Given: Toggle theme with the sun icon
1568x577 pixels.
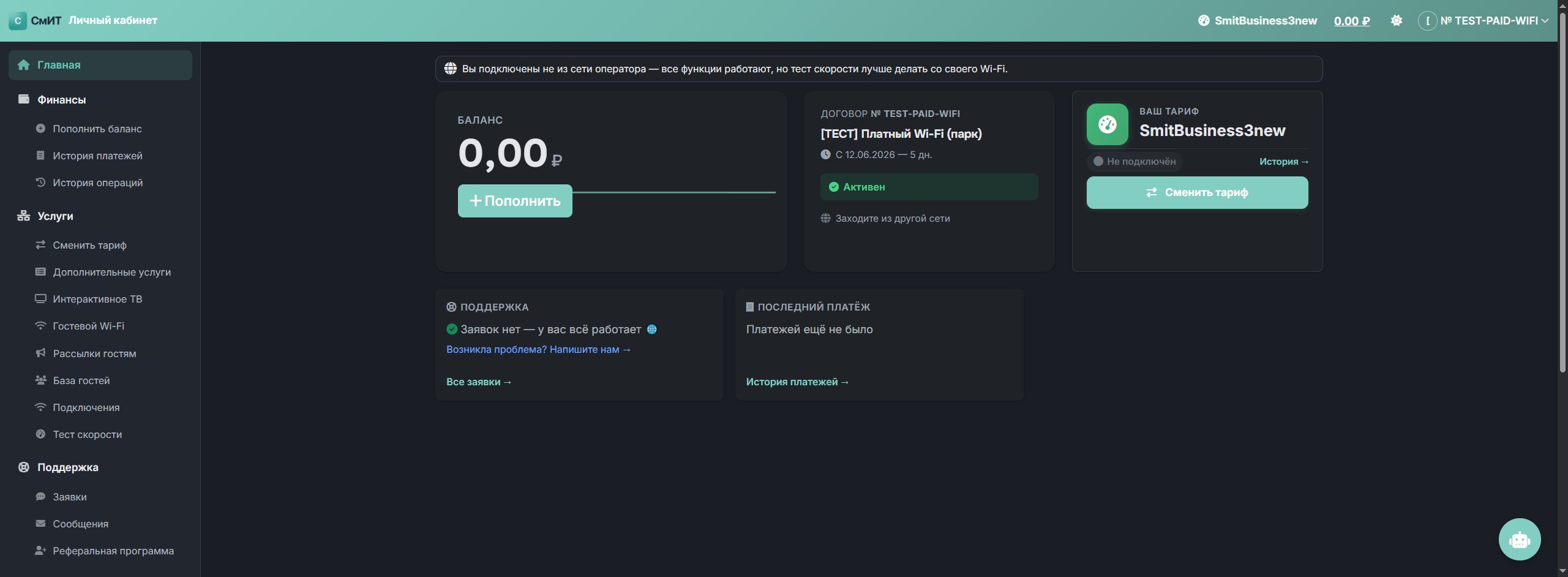Looking at the screenshot, I should pyautogui.click(x=1396, y=21).
